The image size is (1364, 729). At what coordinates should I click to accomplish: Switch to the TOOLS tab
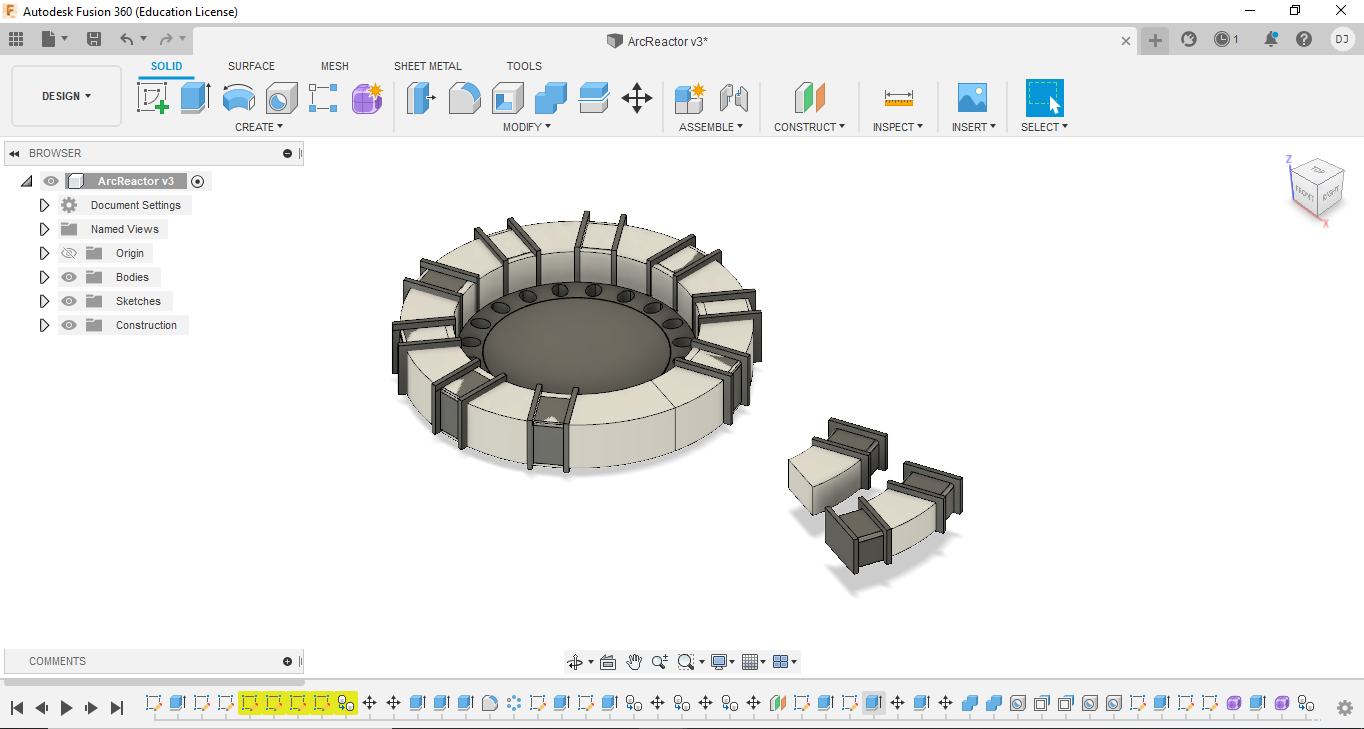524,66
